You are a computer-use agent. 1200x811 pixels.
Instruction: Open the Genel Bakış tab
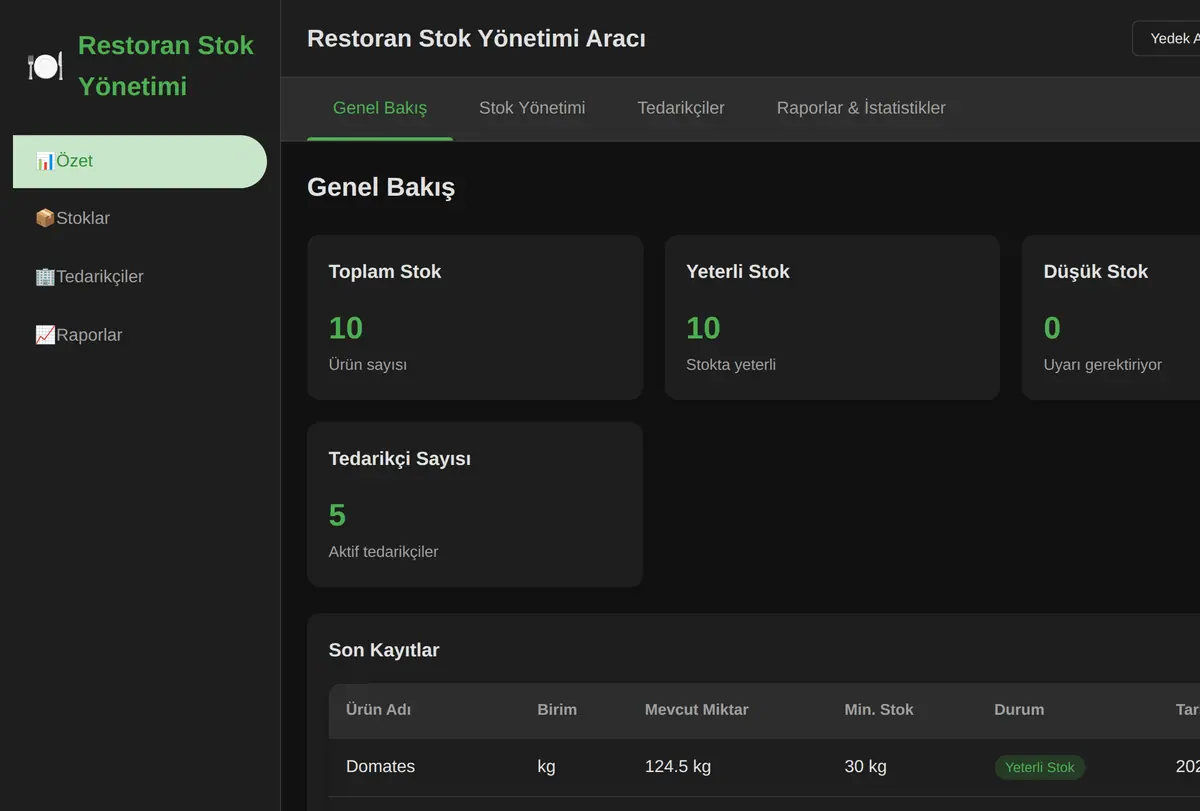point(380,108)
